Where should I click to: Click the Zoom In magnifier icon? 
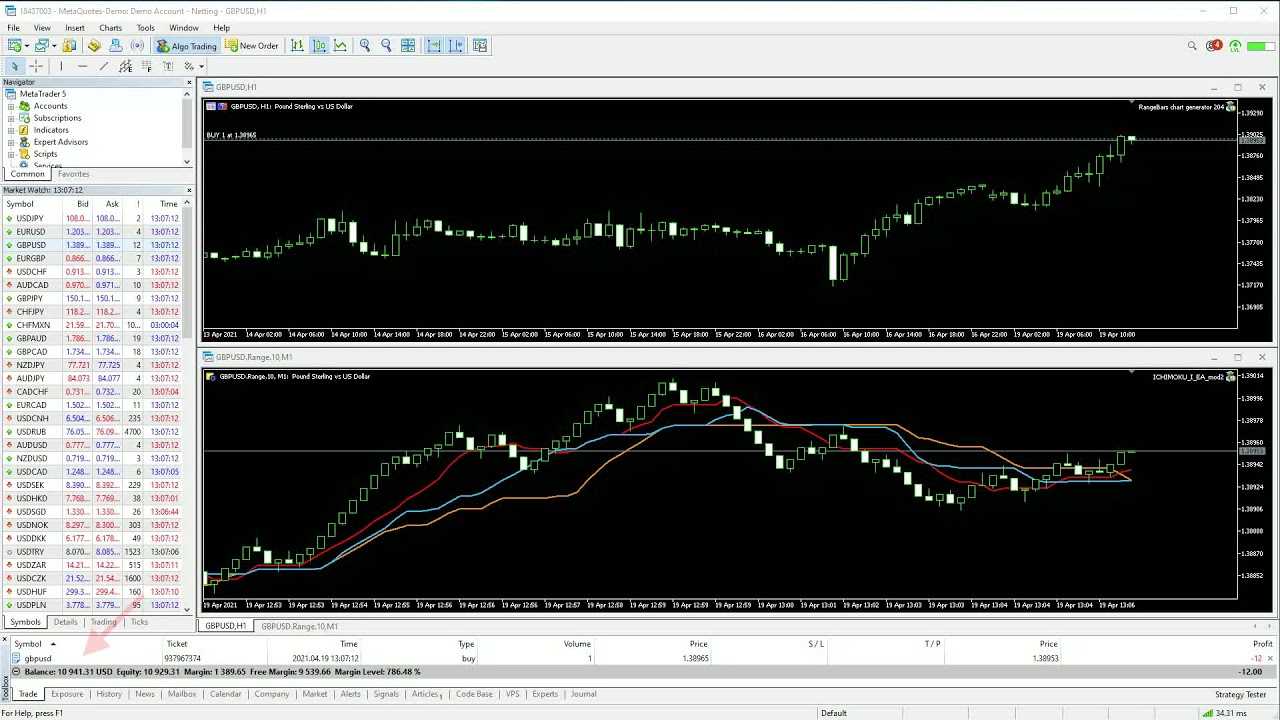coord(365,45)
